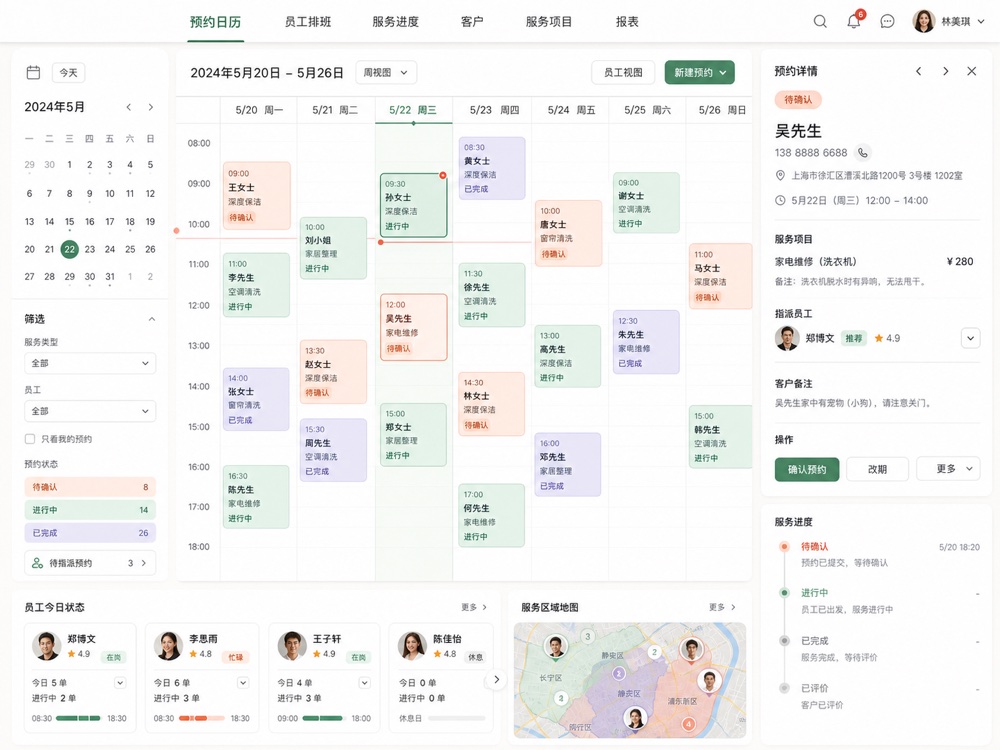Go to previous month in mini calendar
The height and width of the screenshot is (750, 1000).
pos(129,107)
